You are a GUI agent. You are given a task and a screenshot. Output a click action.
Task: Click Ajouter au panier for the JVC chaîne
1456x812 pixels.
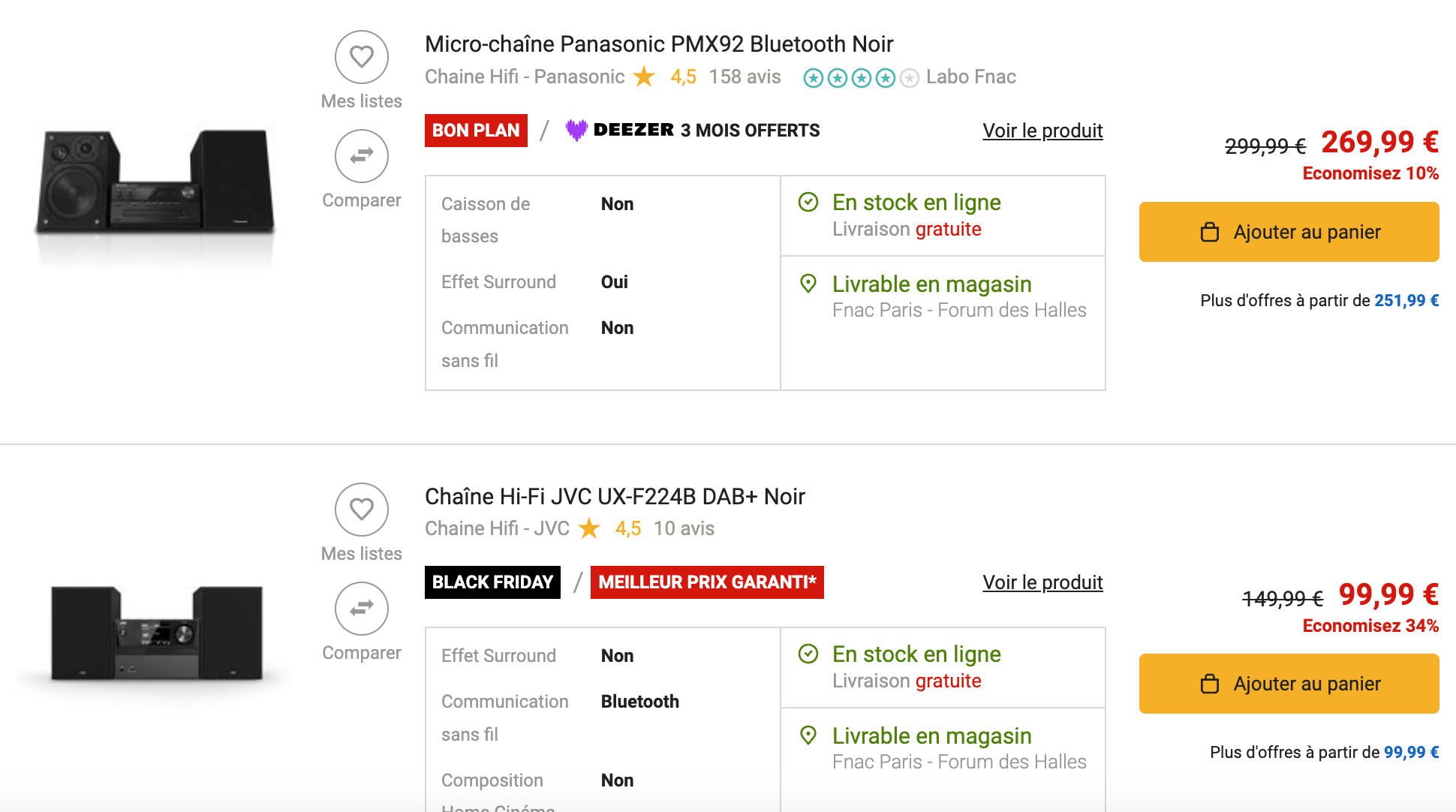1289,683
